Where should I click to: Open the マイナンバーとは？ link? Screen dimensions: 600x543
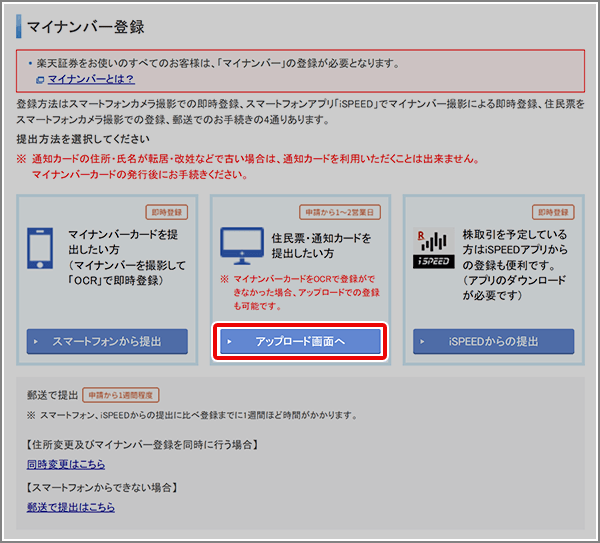click(91, 79)
